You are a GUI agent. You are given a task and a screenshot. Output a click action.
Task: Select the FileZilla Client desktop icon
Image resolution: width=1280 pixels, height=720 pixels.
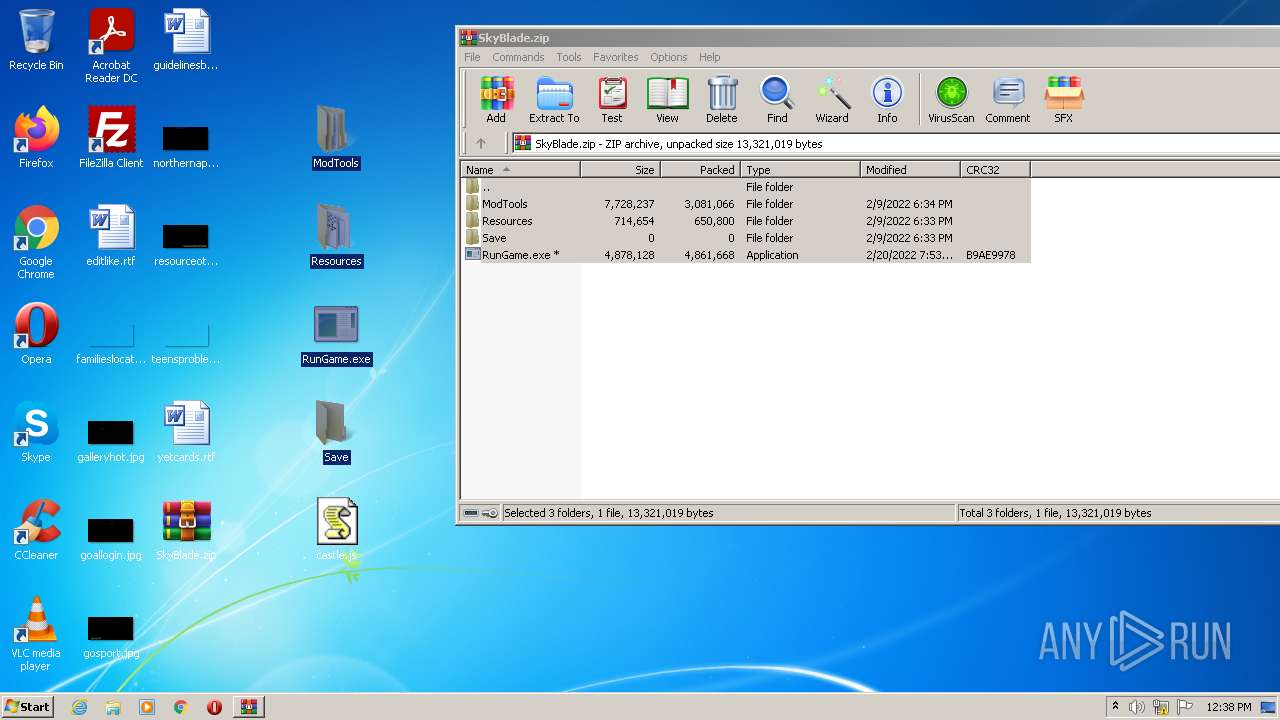click(x=111, y=138)
